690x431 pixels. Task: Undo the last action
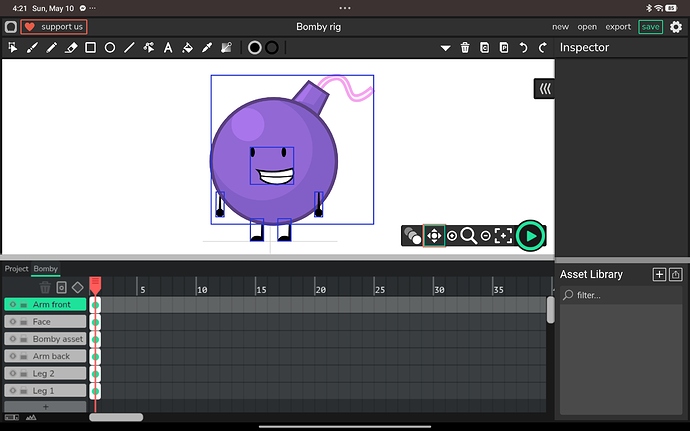pyautogui.click(x=523, y=48)
